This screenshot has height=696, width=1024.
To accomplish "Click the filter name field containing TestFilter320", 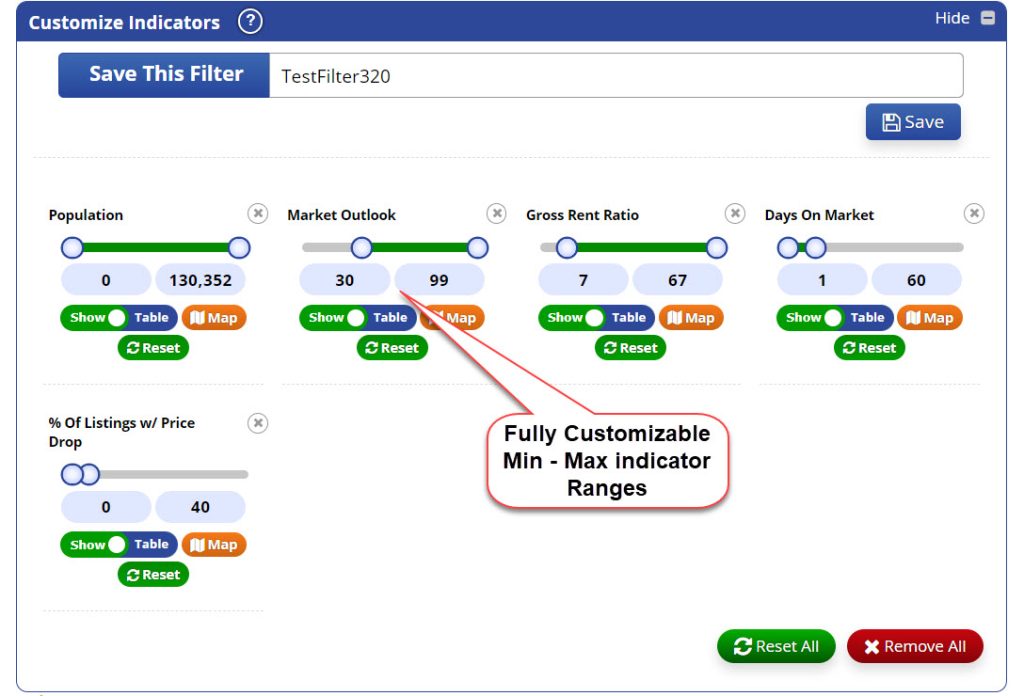I will click(x=616, y=76).
